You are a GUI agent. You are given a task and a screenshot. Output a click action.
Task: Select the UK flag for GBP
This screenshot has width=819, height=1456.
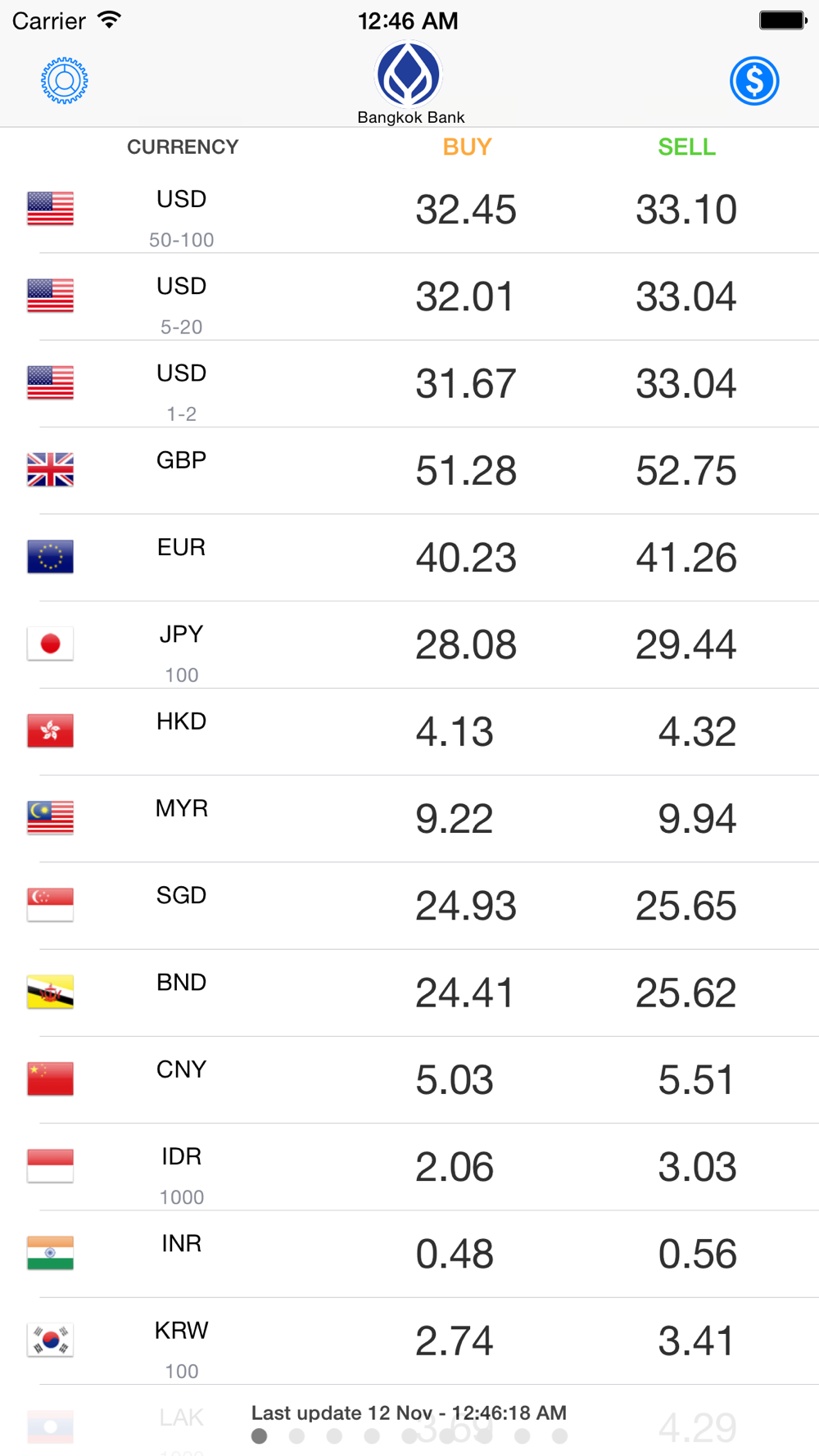50,470
